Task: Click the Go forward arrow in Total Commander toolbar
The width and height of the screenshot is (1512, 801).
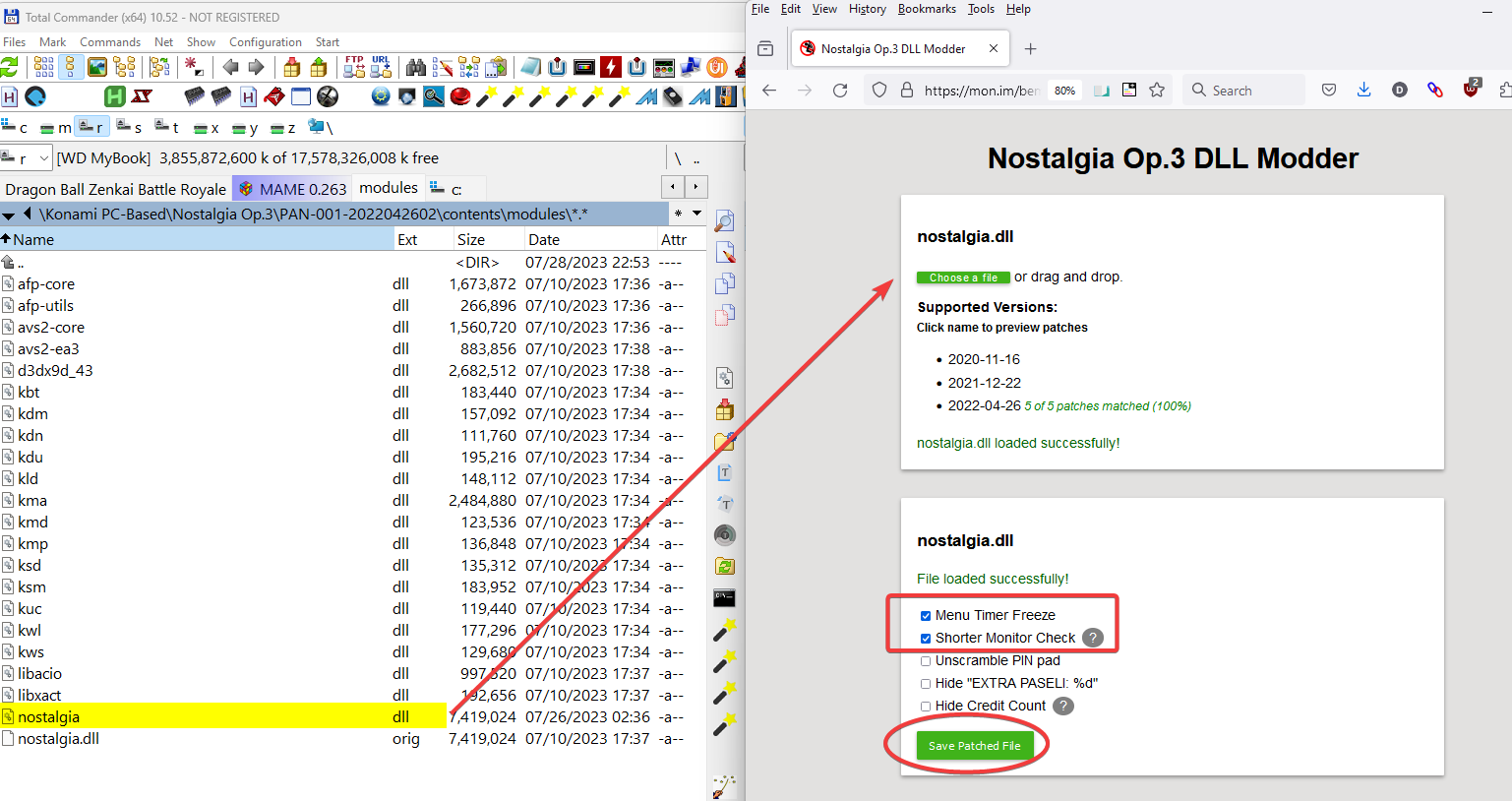Action: pyautogui.click(x=256, y=67)
